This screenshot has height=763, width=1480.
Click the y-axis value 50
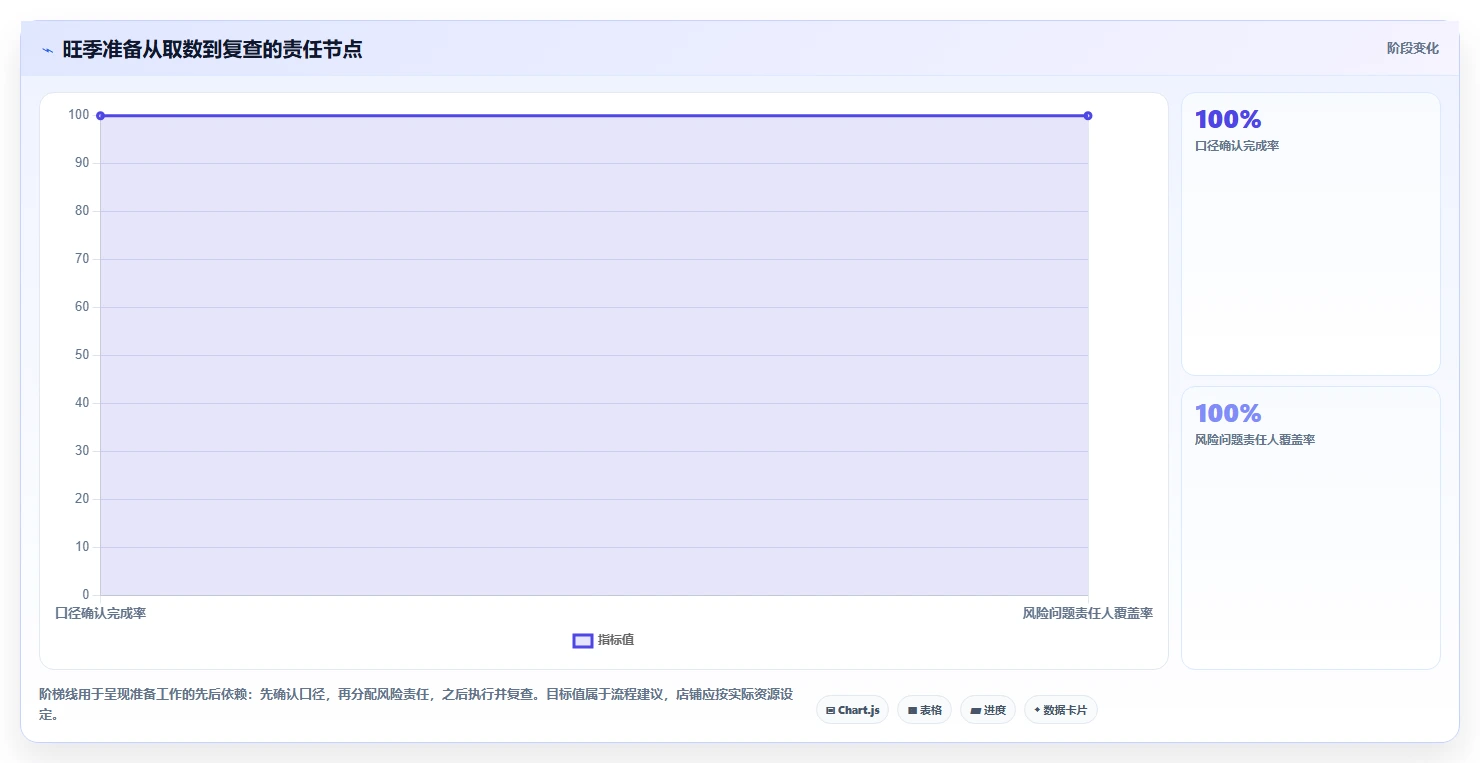(81, 355)
